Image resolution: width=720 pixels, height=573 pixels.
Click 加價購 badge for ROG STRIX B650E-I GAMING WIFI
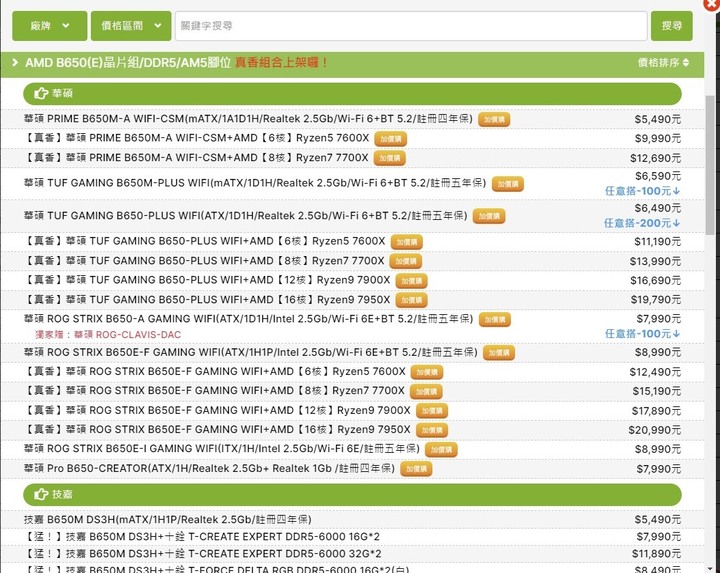(x=441, y=449)
